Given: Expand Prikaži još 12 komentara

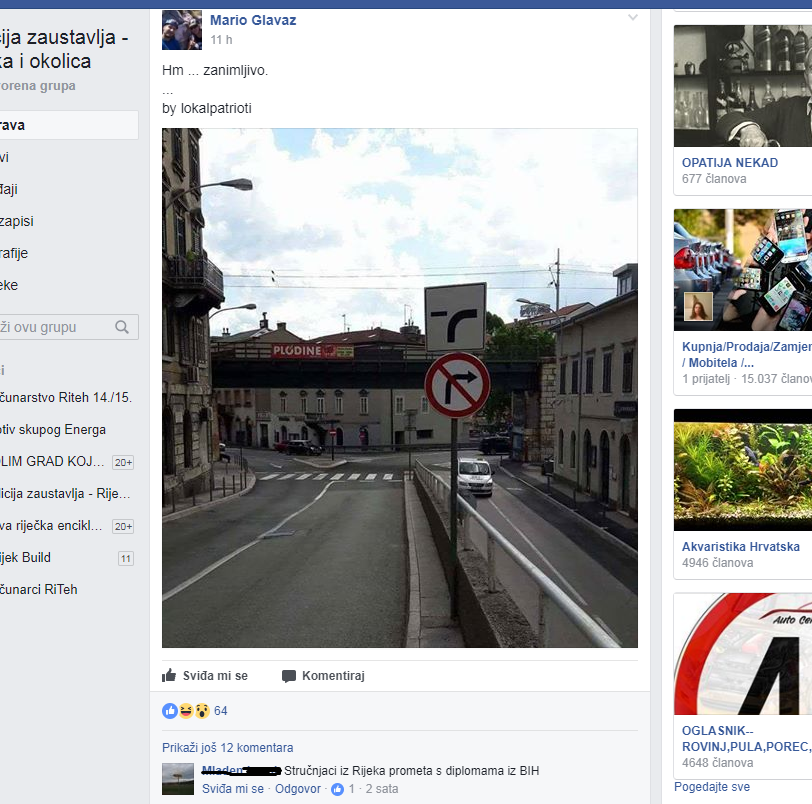Looking at the screenshot, I should [228, 748].
